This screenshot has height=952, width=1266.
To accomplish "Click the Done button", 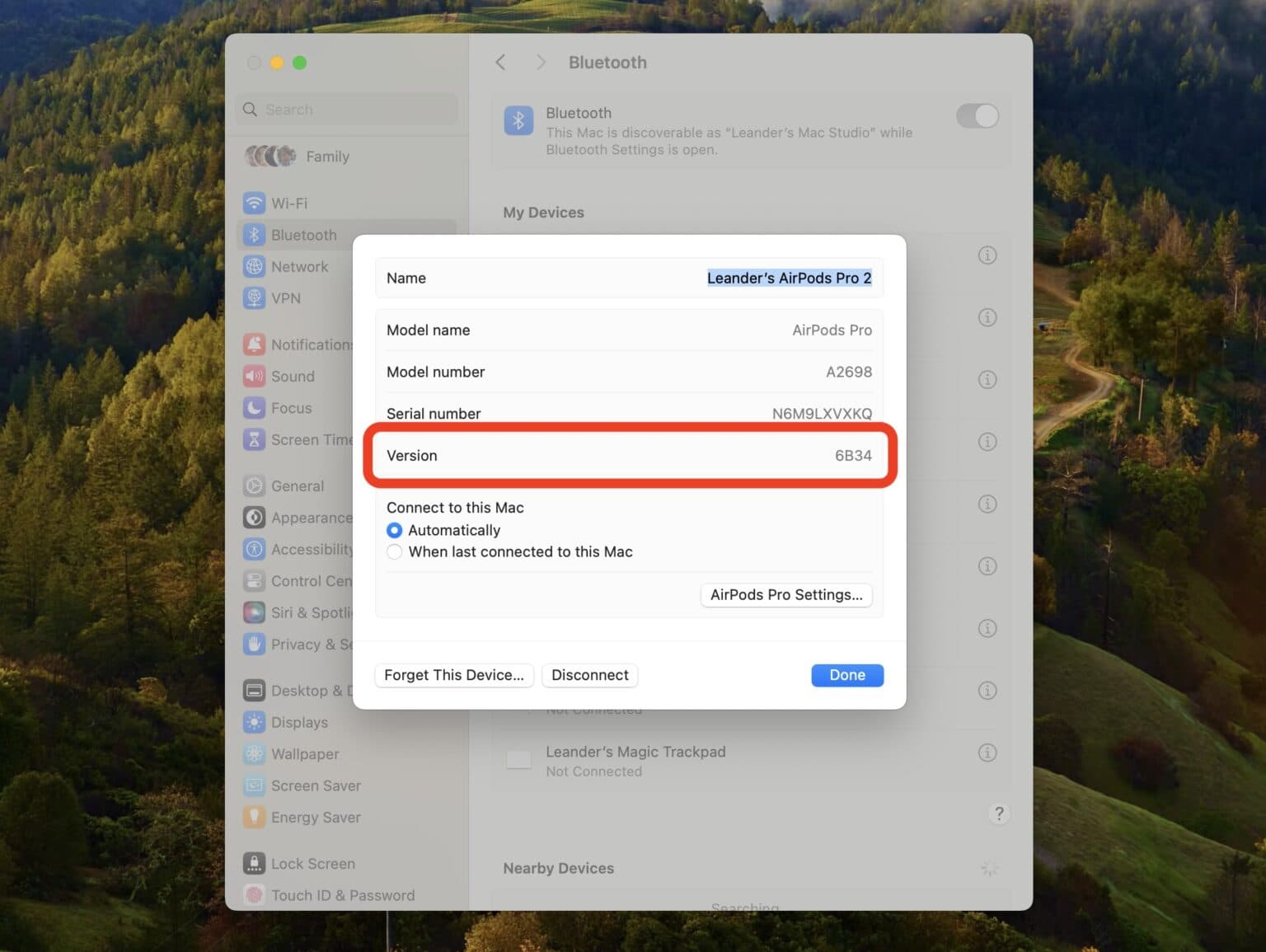I will [x=846, y=674].
